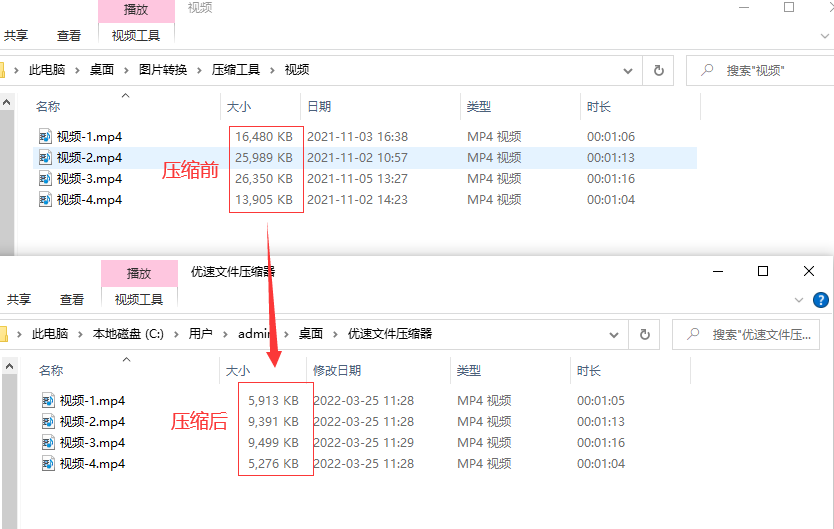The height and width of the screenshot is (529, 834).
Task: Navigate to 用户 in bottom address bar
Action: (201, 334)
